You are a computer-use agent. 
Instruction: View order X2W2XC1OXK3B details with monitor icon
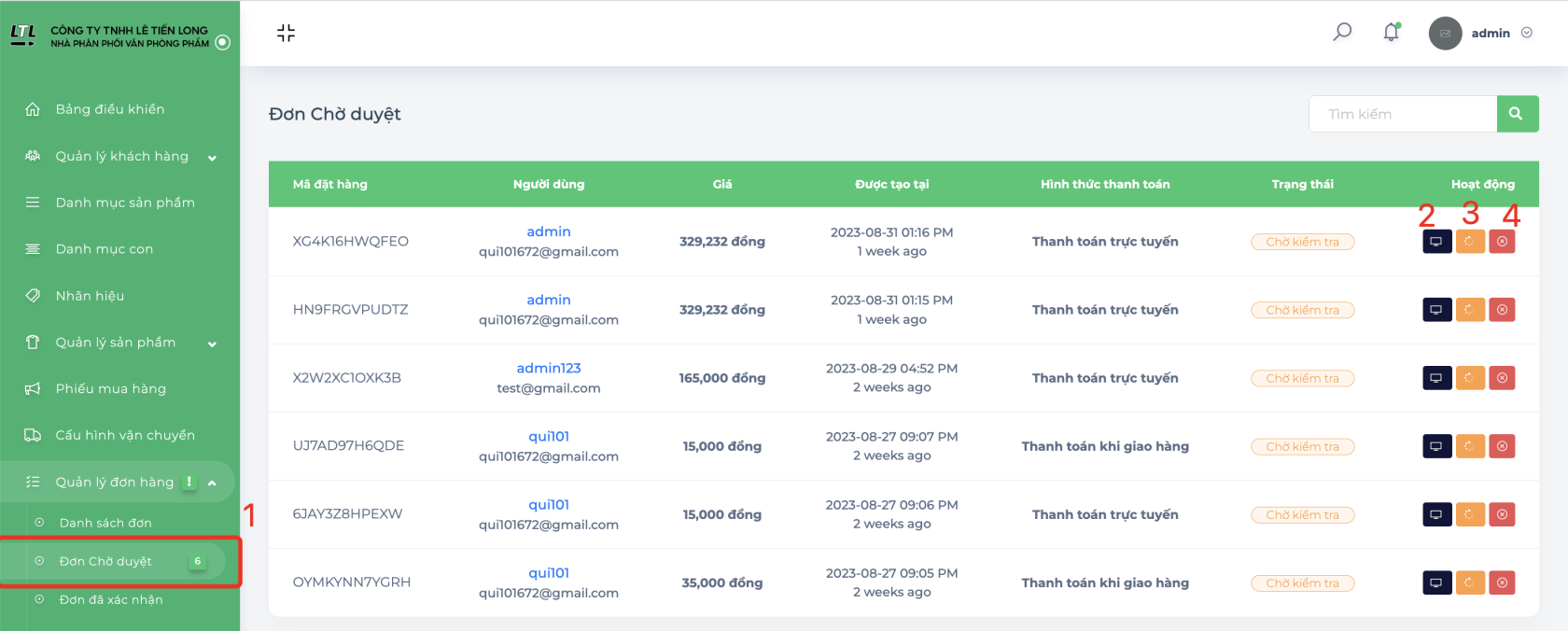pyautogui.click(x=1436, y=378)
